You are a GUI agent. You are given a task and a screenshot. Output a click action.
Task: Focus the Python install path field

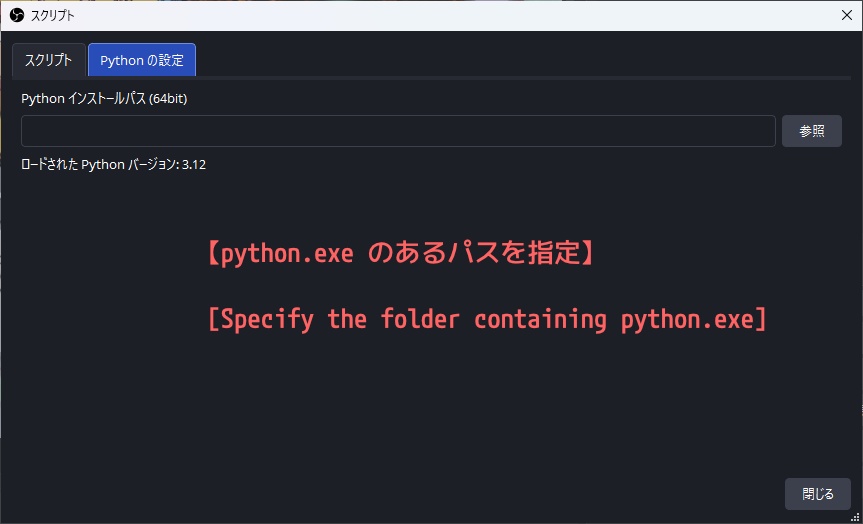pos(398,131)
